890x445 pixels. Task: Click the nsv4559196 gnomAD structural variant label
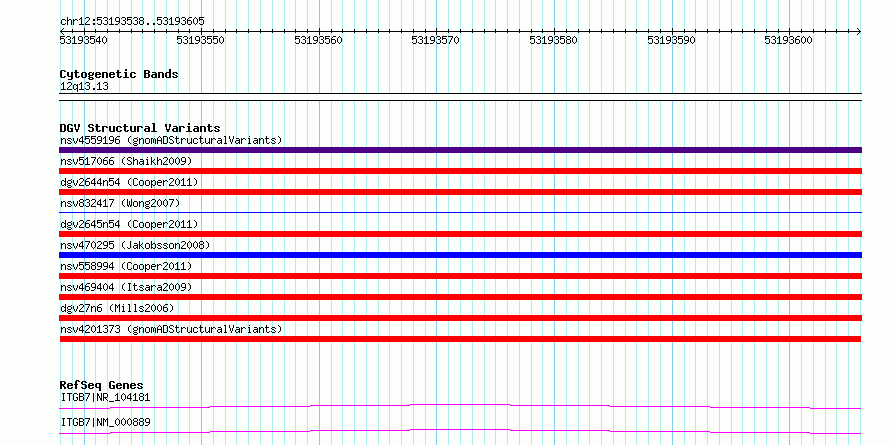[171, 140]
